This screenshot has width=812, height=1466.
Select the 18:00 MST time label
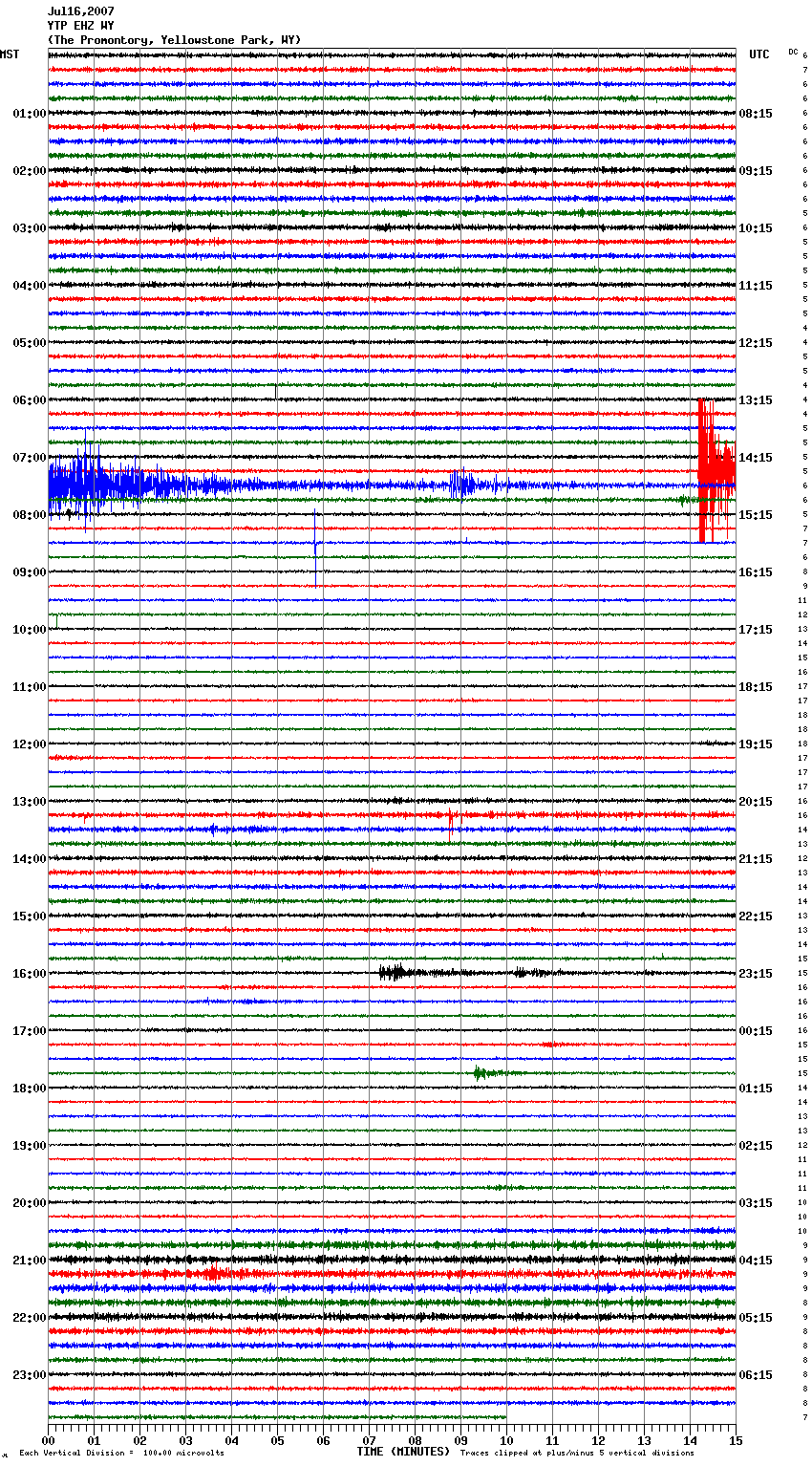30,1089
